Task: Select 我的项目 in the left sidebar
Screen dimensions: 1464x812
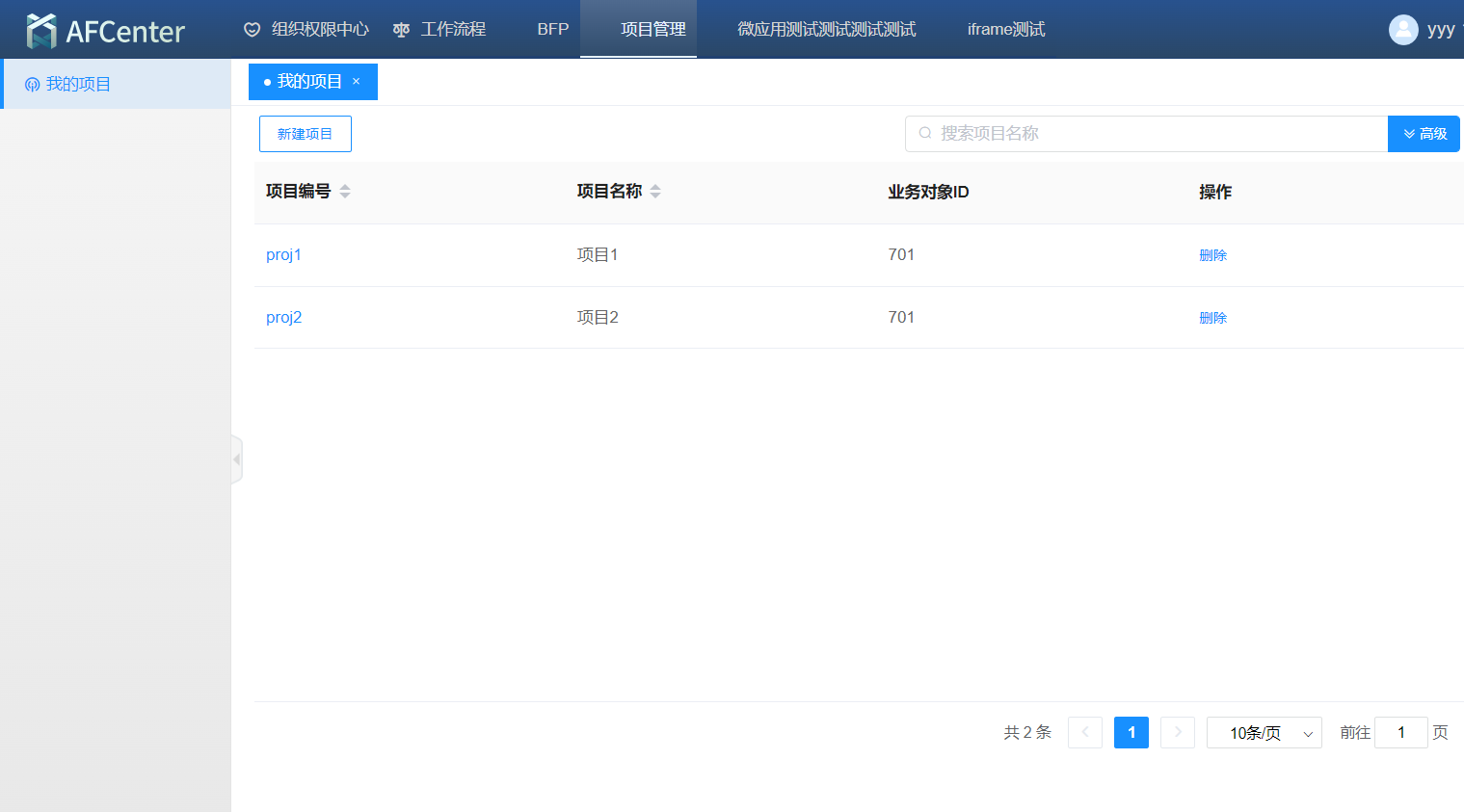Action: pyautogui.click(x=78, y=85)
